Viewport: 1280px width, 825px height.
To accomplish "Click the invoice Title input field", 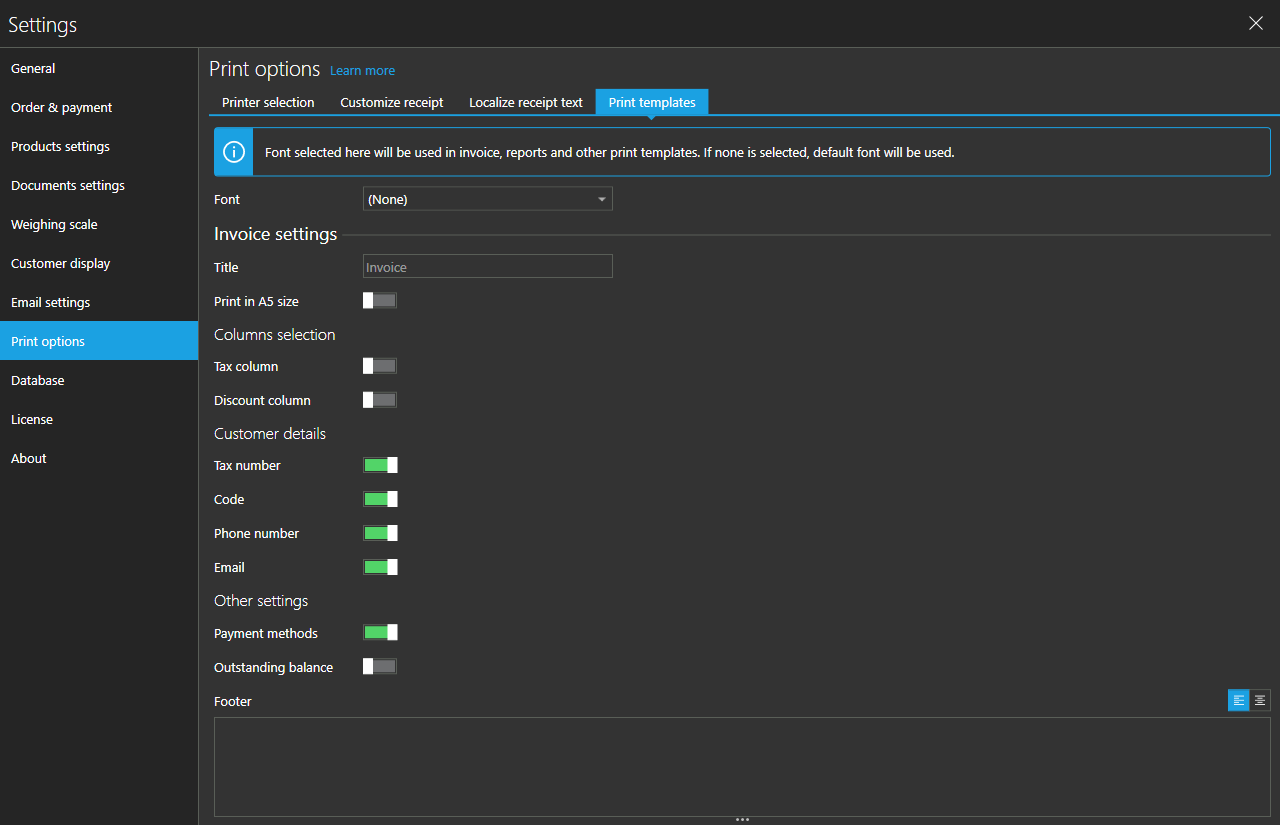I will click(x=487, y=267).
